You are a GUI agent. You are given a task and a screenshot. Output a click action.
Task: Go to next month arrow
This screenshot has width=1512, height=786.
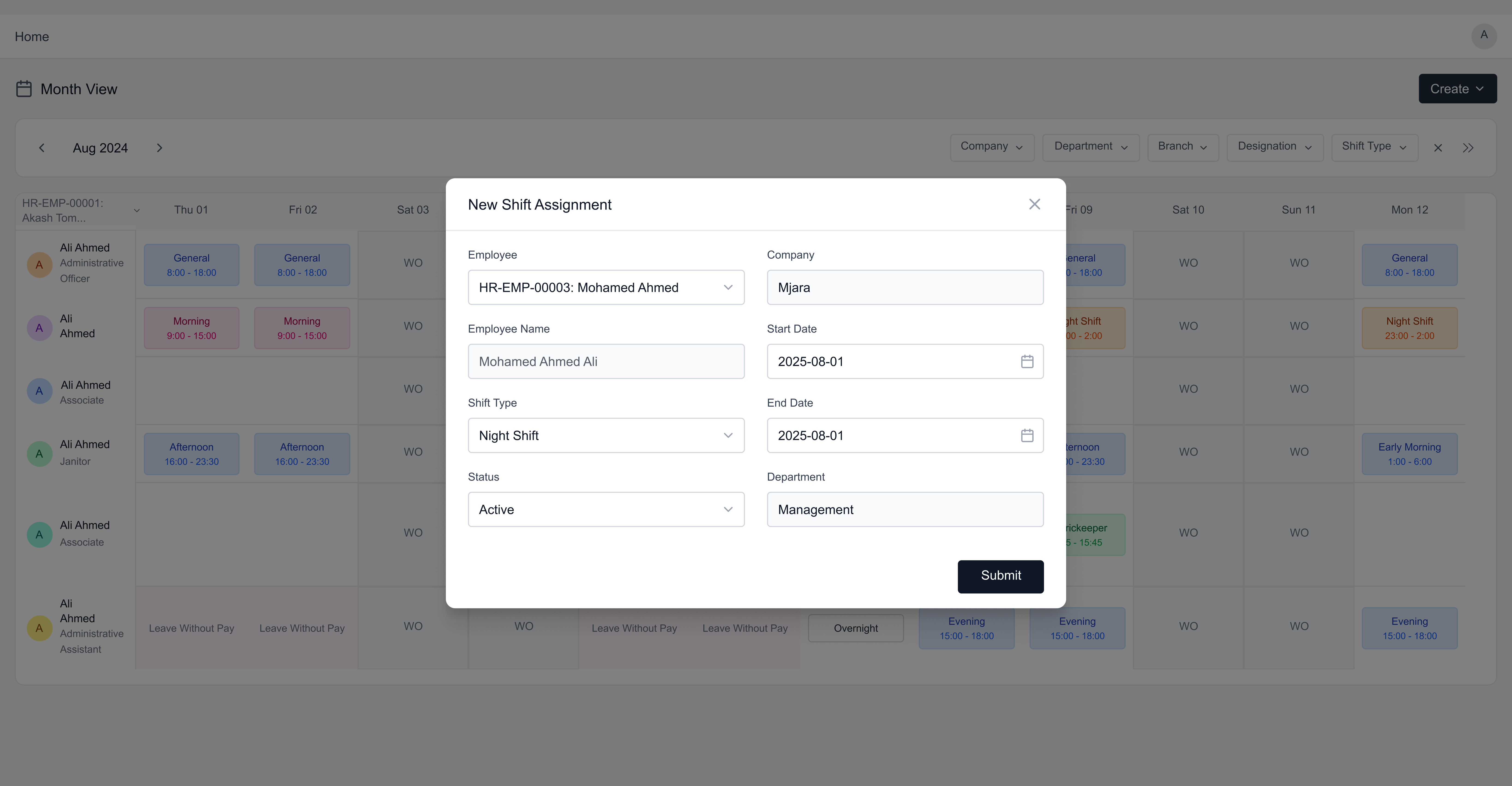(x=159, y=148)
